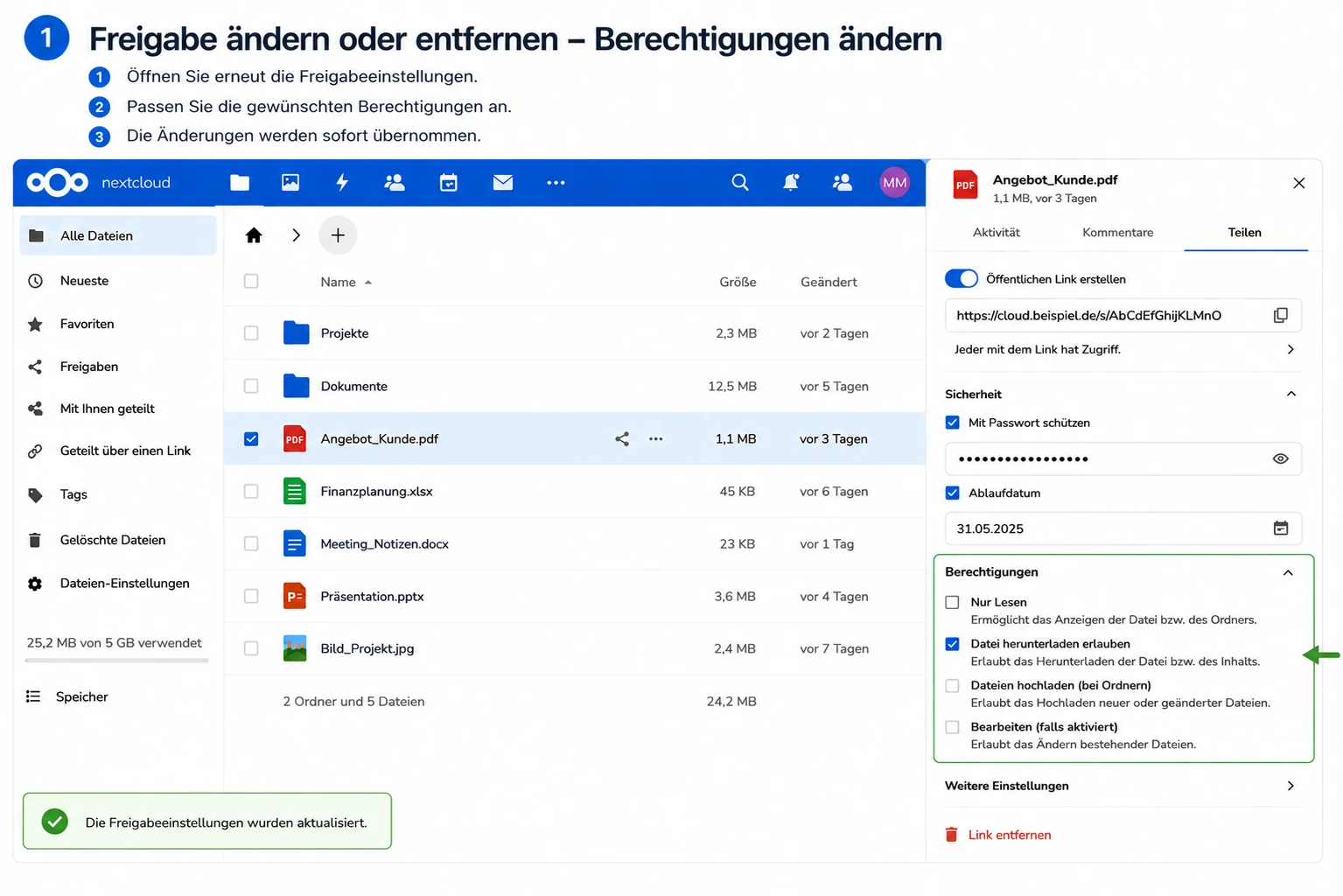Click the breadcrumb chevron arrow

297,234
